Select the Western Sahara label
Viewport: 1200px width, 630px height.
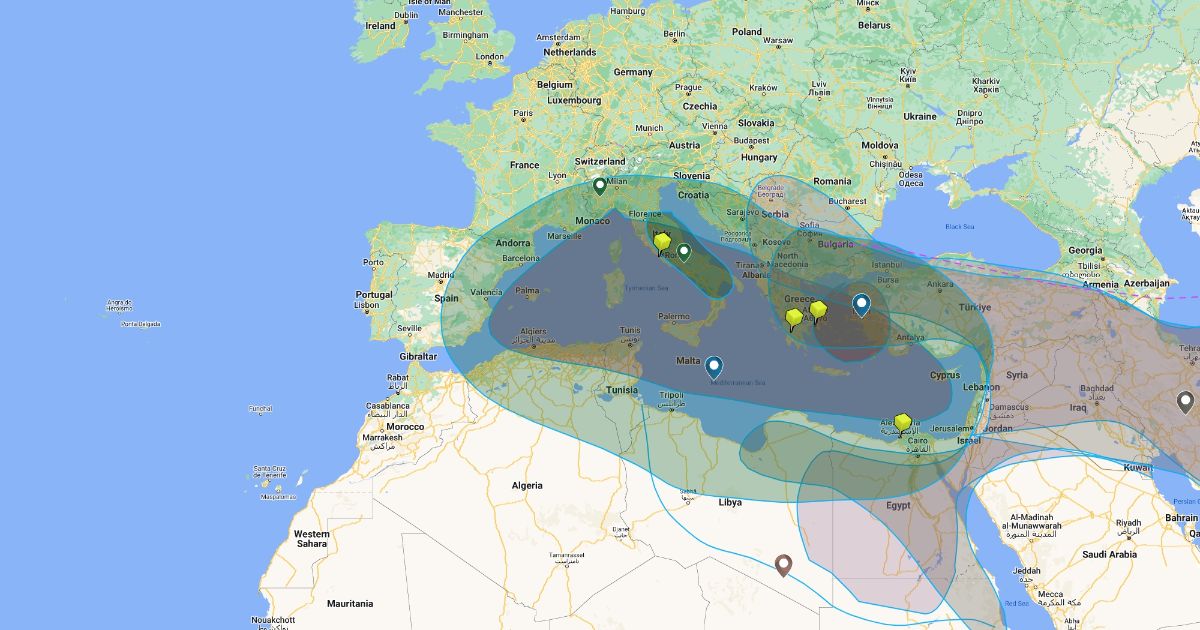coord(311,539)
